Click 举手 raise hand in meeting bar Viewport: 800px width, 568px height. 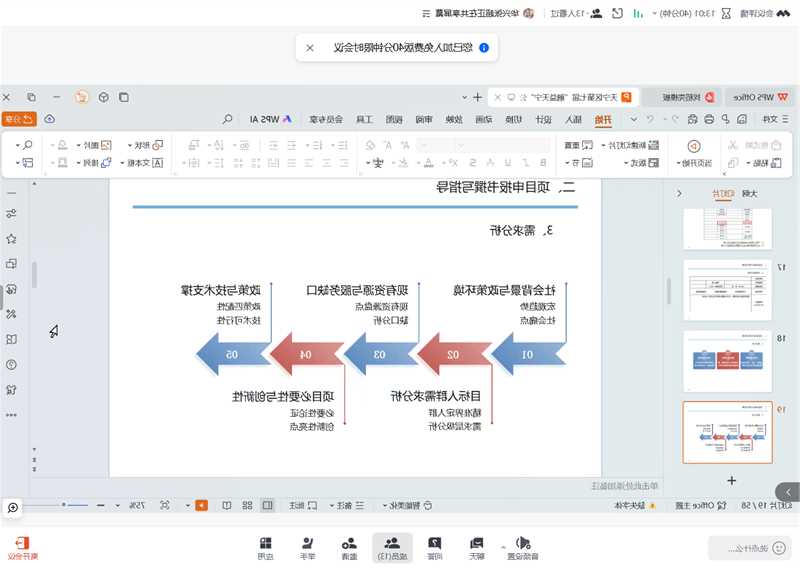307,548
